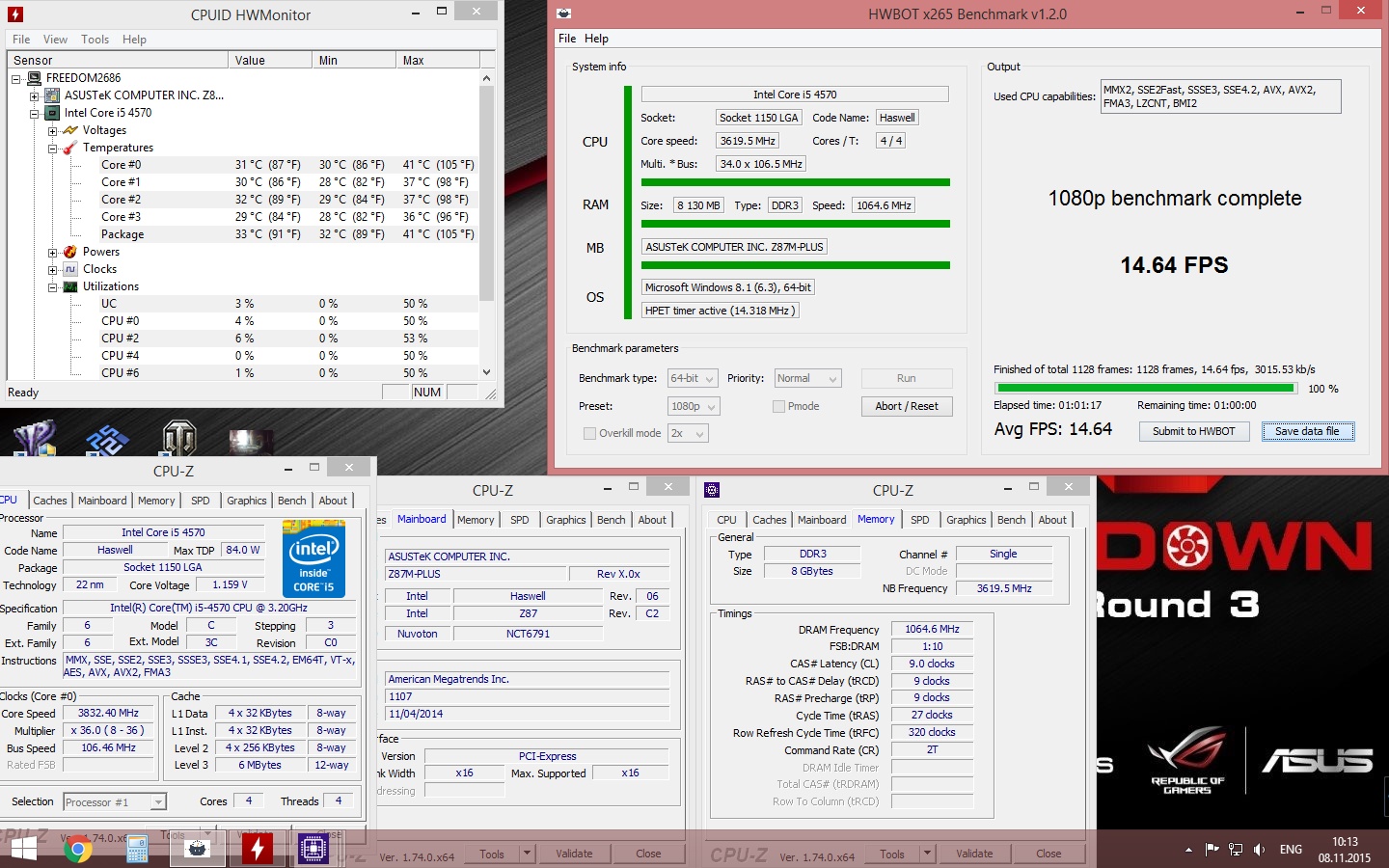Open the Priority Normal dropdown
Viewport: 1389px width, 868px height.
808,378
